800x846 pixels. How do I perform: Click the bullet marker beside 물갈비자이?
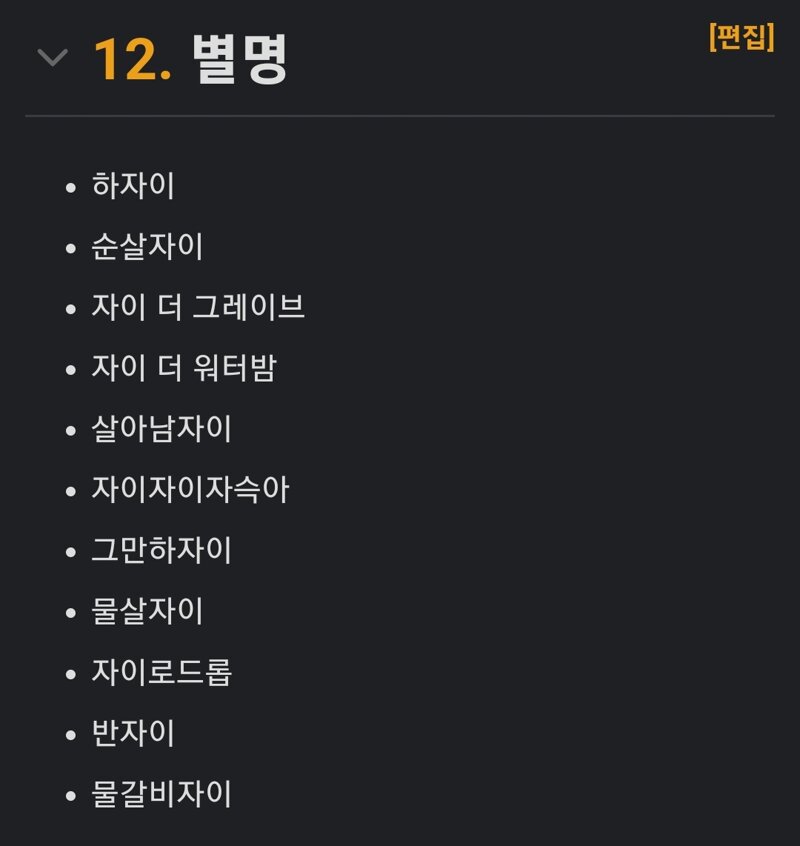coord(70,796)
